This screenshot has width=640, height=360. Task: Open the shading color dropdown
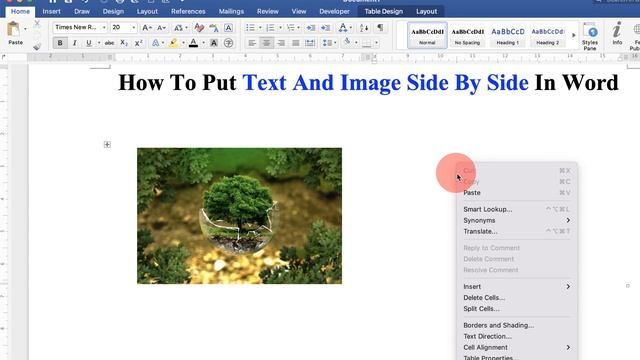coord(356,43)
